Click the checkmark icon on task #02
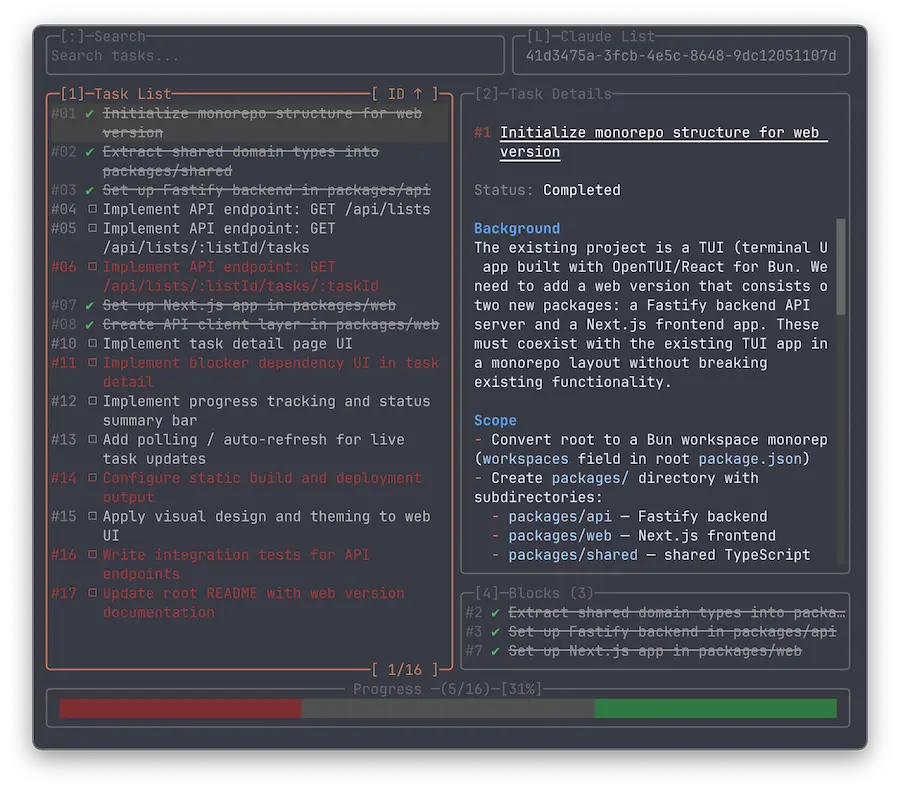 (x=91, y=152)
